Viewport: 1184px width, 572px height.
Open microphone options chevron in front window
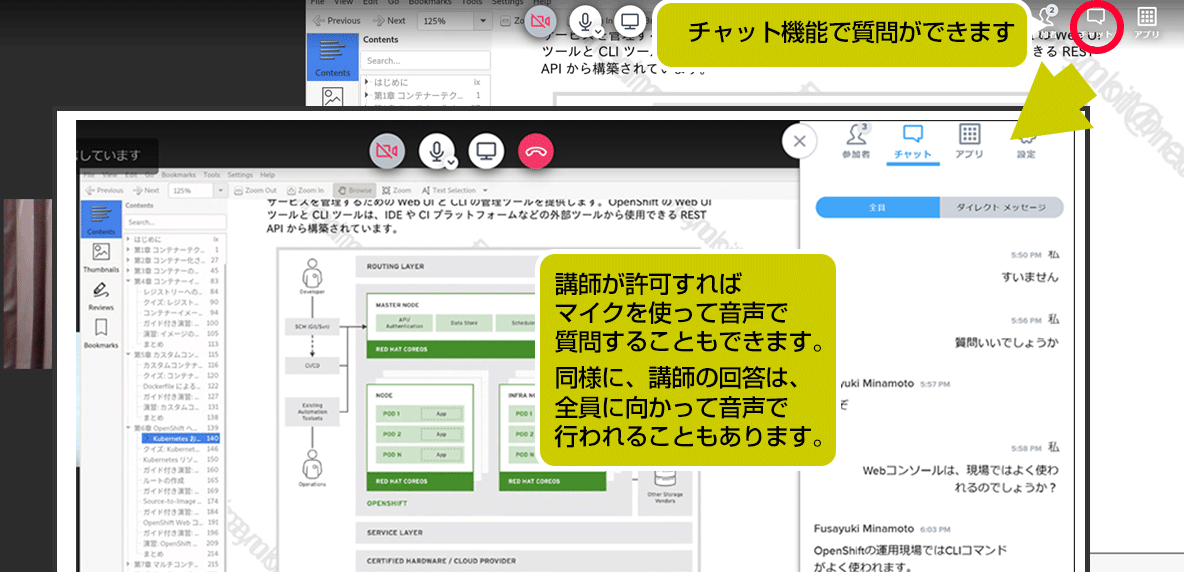click(450, 161)
